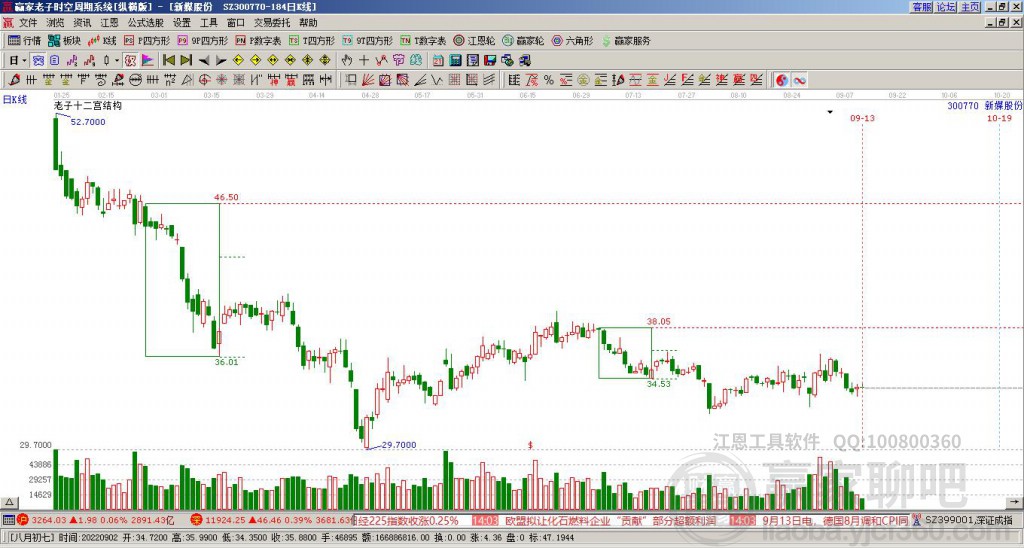Click the 日K线 chart label
The height and width of the screenshot is (548, 1024).
(15, 100)
